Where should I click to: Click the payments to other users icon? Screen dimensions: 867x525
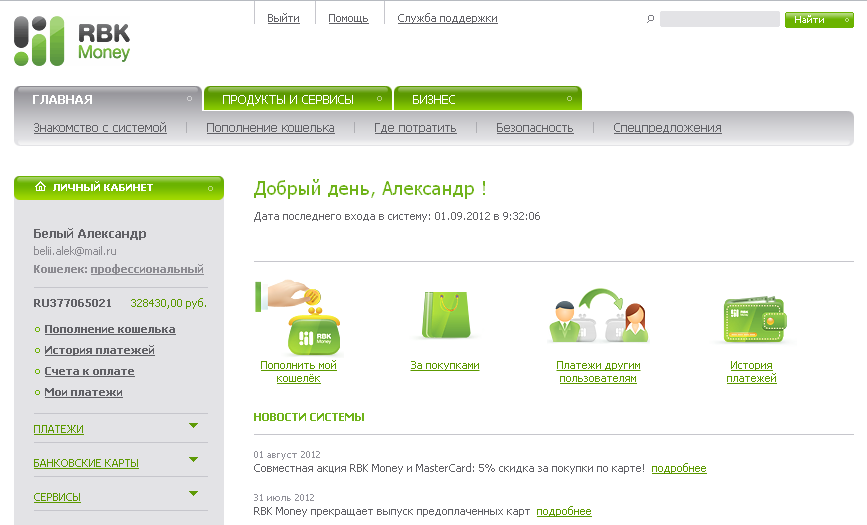coord(599,315)
